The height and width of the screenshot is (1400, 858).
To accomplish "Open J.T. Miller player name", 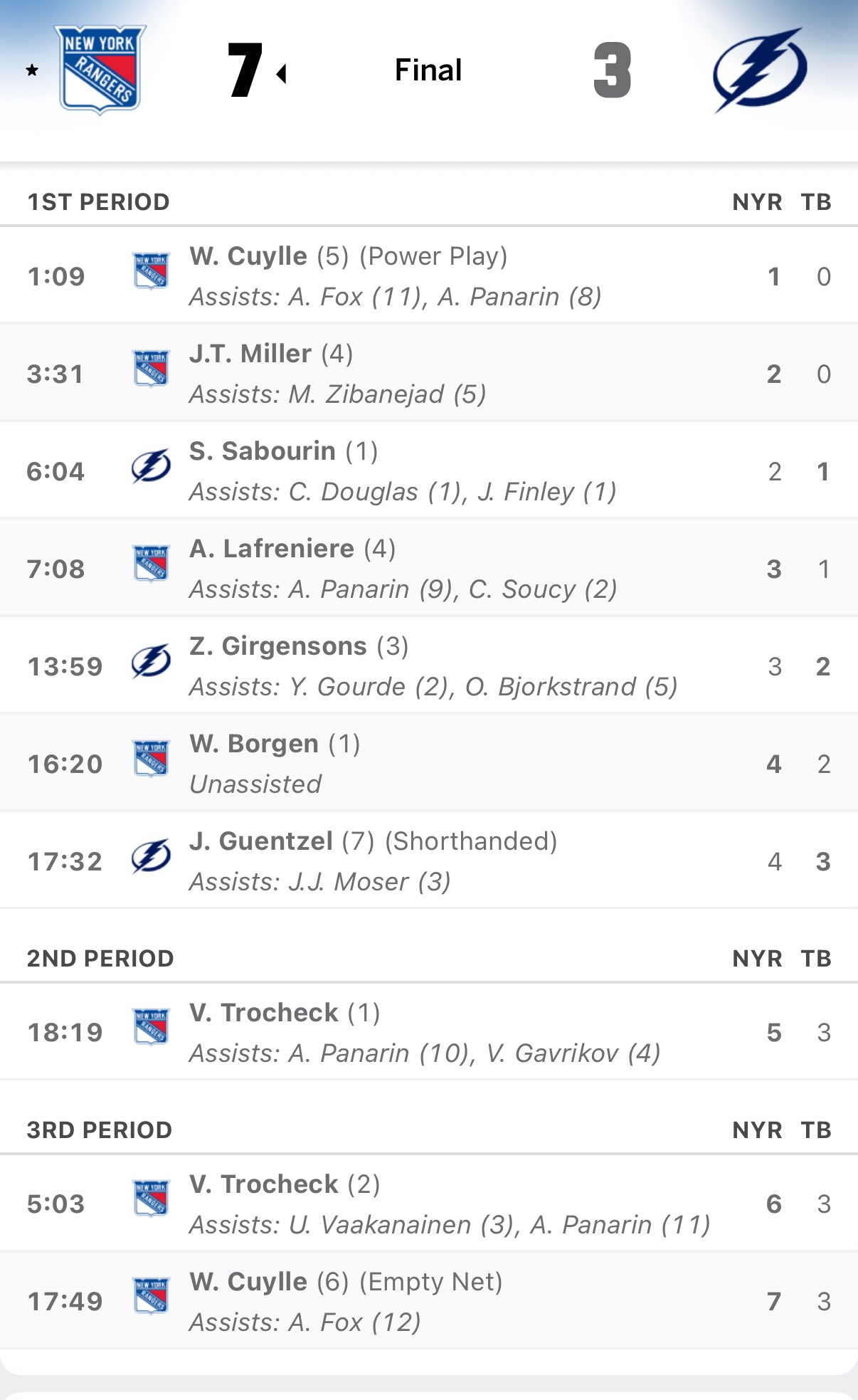I will pyautogui.click(x=250, y=354).
